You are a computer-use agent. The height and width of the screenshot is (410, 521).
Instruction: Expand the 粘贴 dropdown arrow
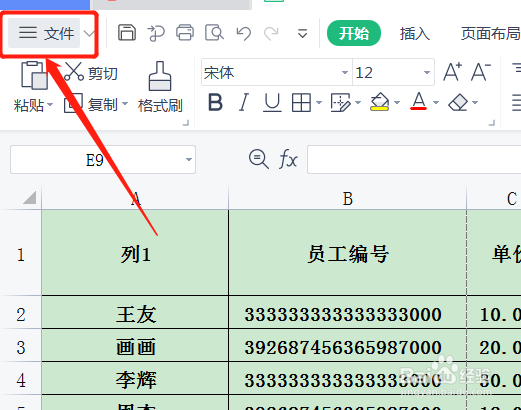[50, 105]
